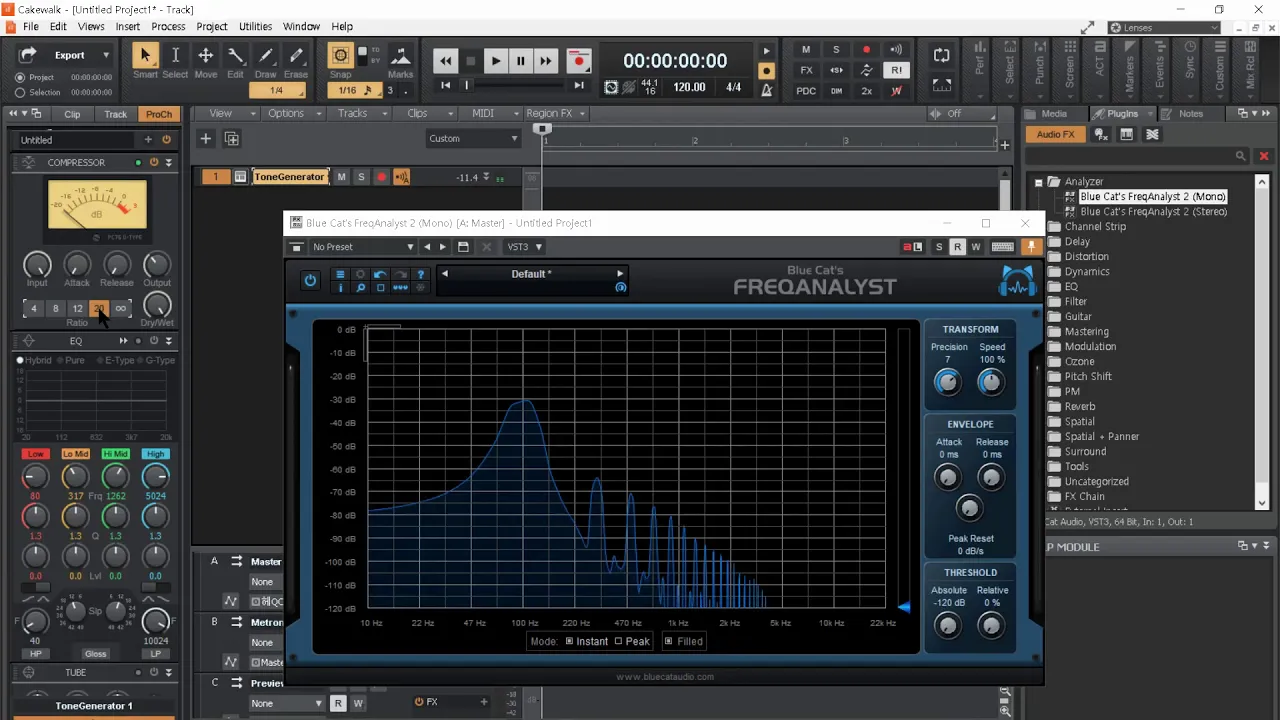
Task: Mute the ToneGenerator track
Action: click(x=341, y=177)
